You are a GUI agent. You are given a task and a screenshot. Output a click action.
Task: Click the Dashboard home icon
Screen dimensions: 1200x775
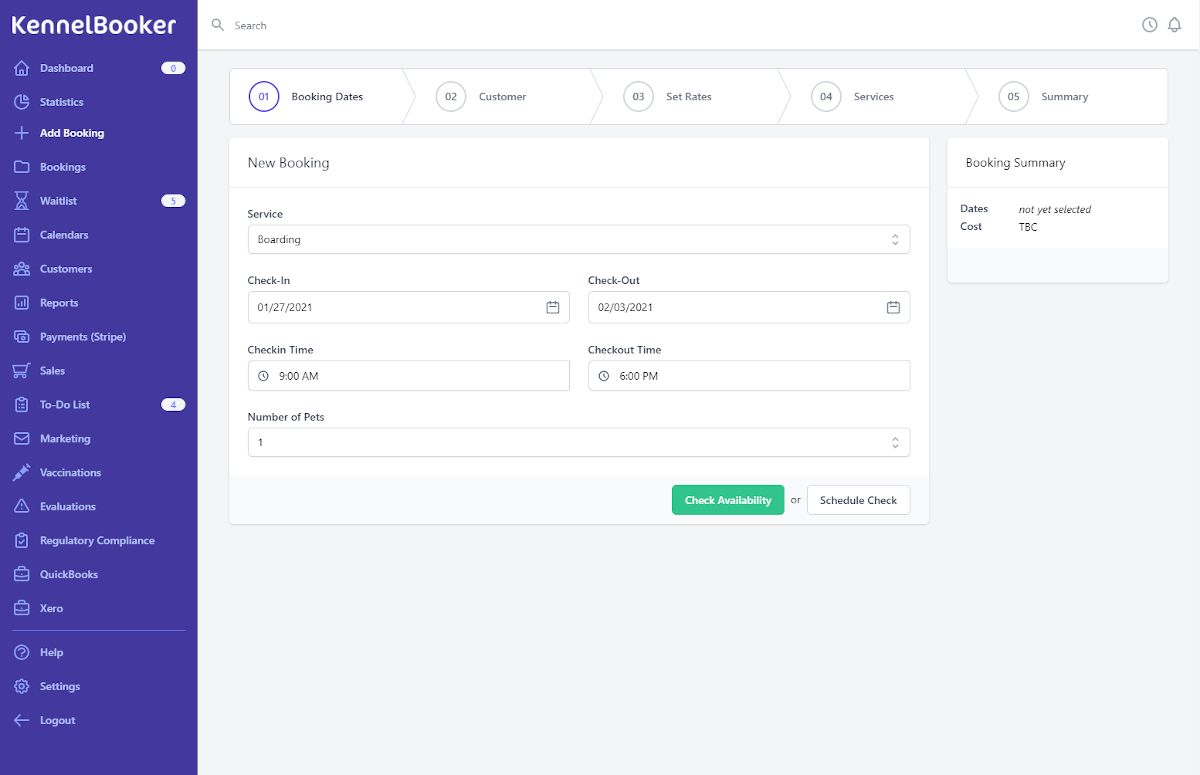[22, 68]
